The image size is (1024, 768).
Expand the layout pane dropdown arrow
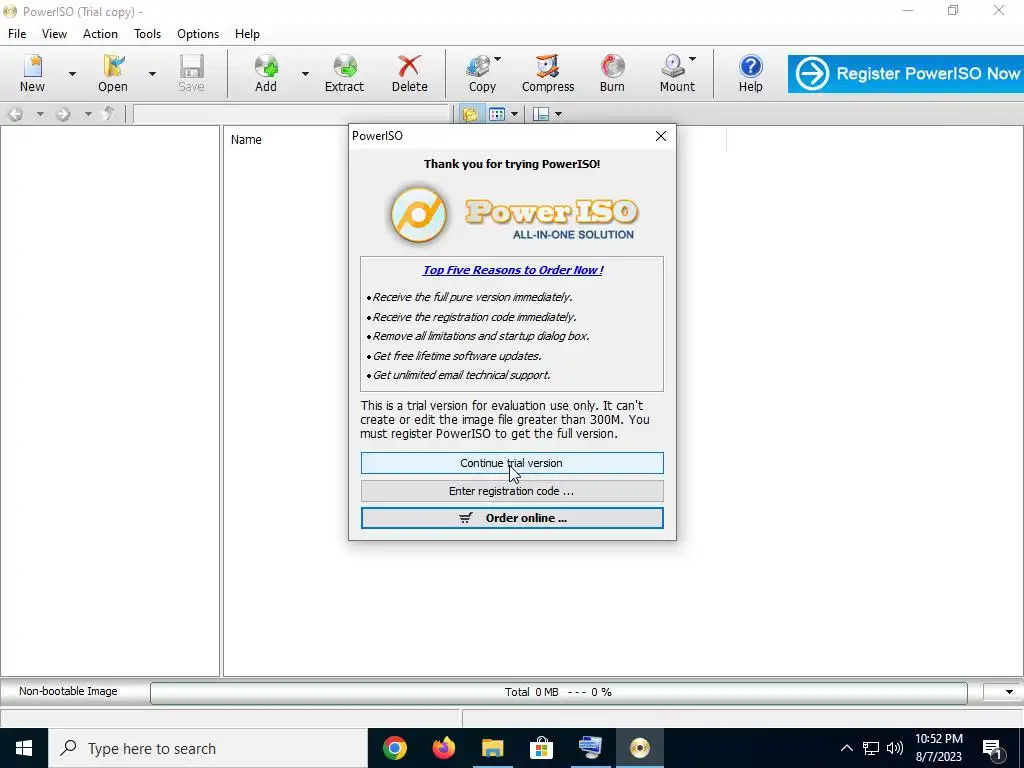click(558, 114)
